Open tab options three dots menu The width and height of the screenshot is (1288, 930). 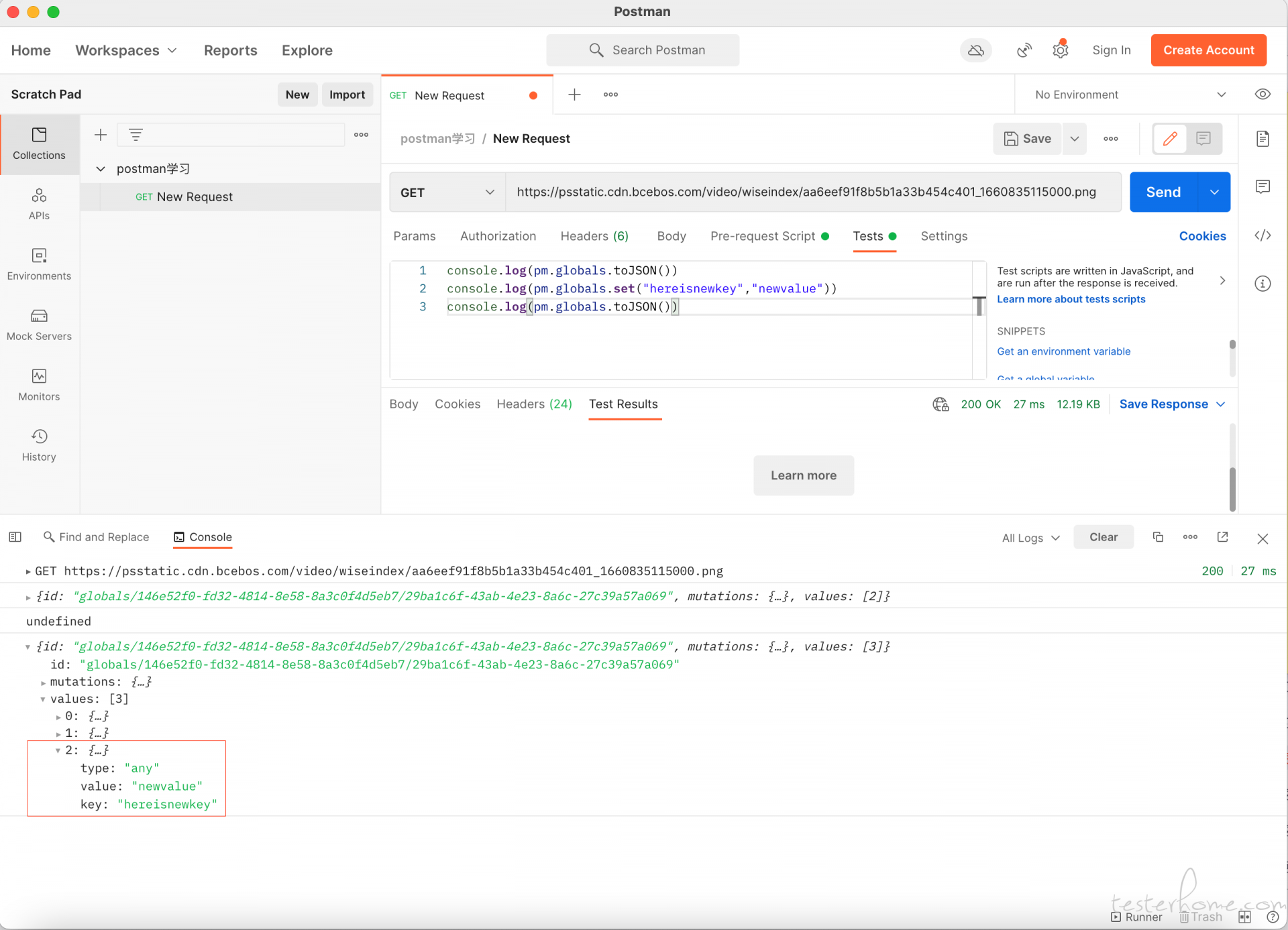[610, 95]
